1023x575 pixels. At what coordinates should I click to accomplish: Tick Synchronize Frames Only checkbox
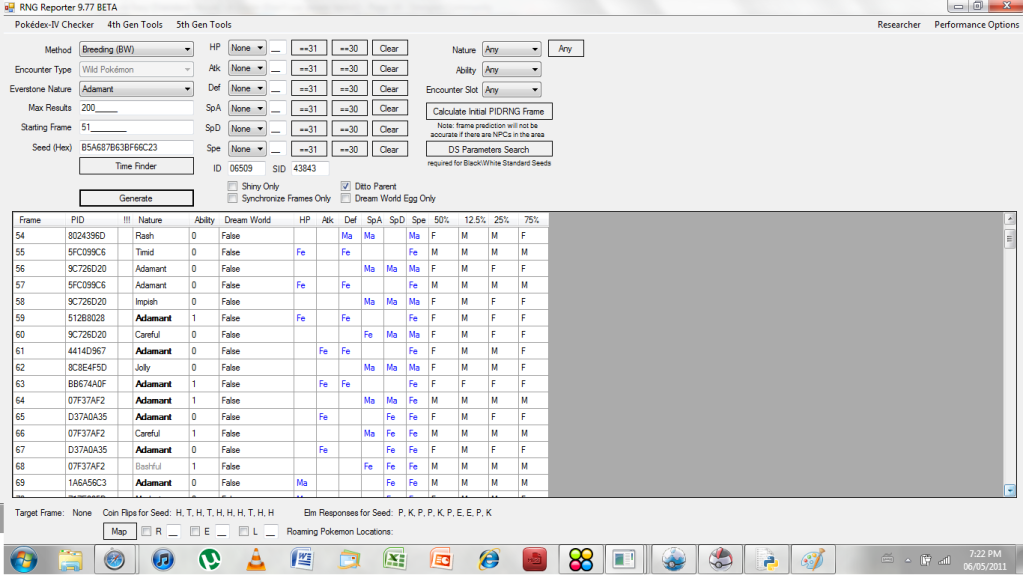click(x=233, y=198)
